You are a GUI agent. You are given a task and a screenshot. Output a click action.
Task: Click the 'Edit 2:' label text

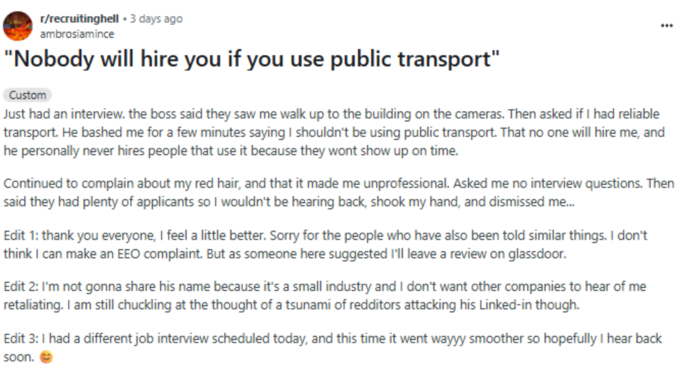click(20, 287)
